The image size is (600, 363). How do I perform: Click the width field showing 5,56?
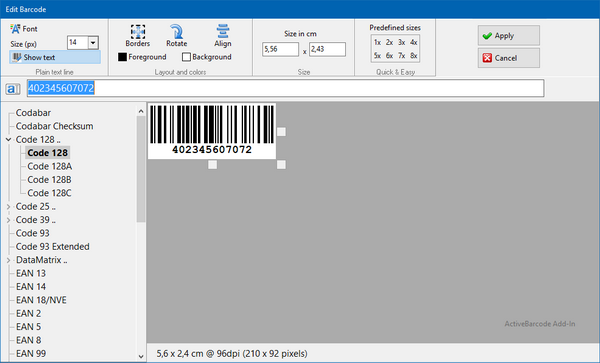click(x=280, y=49)
